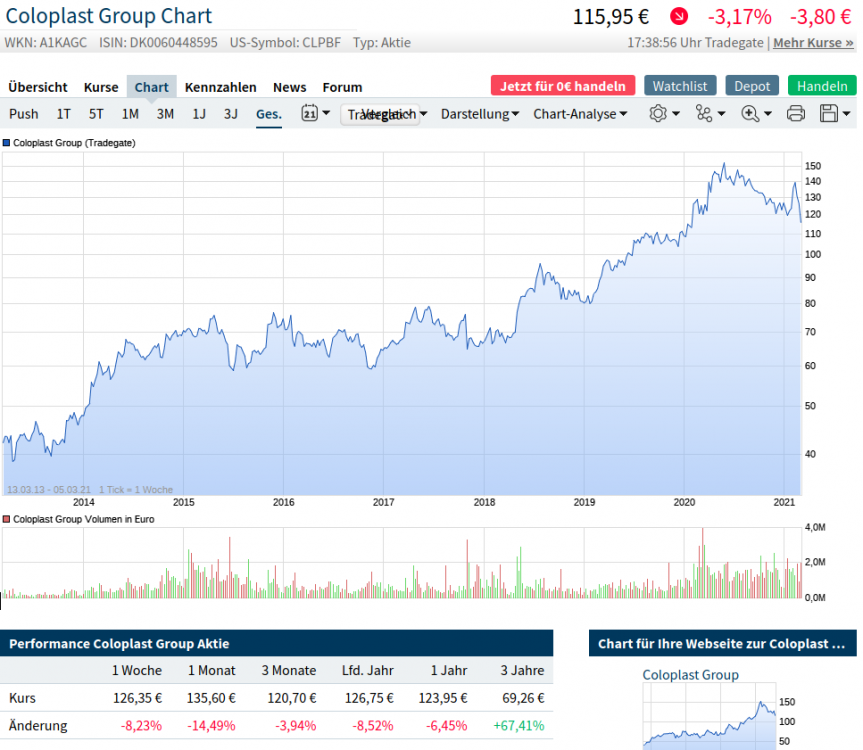
Task: Select the 3M time range
Action: tap(165, 114)
